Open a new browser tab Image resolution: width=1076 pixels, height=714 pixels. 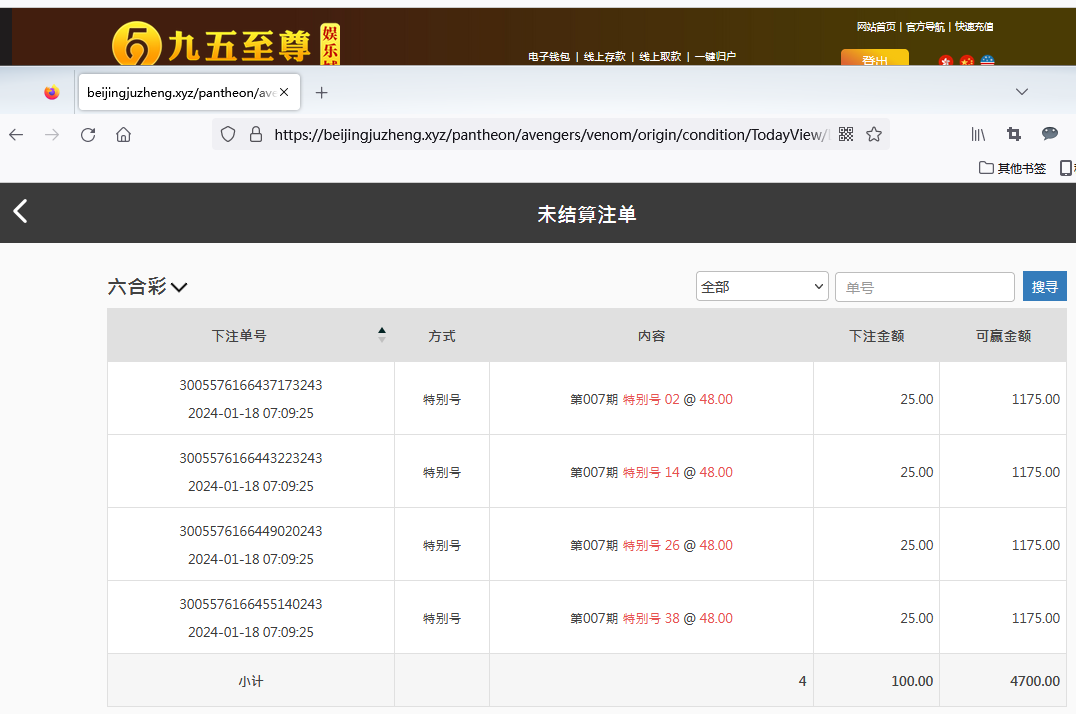pos(321,93)
